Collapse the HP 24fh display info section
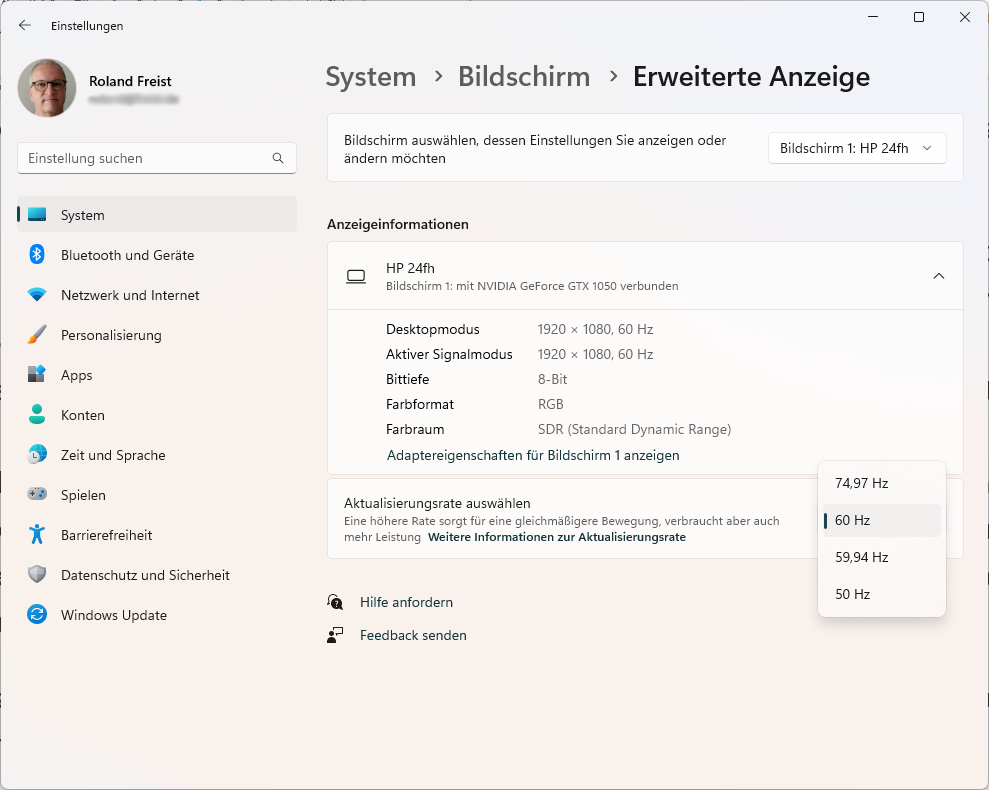This screenshot has width=989, height=790. (938, 276)
